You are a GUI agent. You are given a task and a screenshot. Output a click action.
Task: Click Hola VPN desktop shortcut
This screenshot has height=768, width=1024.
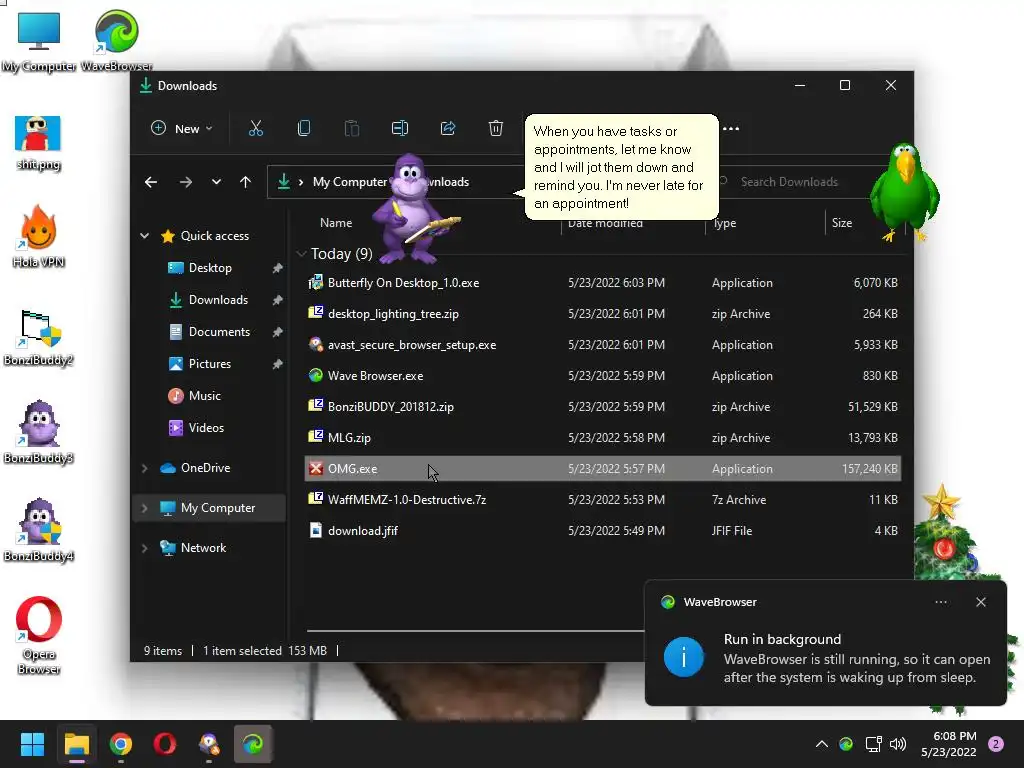click(39, 236)
